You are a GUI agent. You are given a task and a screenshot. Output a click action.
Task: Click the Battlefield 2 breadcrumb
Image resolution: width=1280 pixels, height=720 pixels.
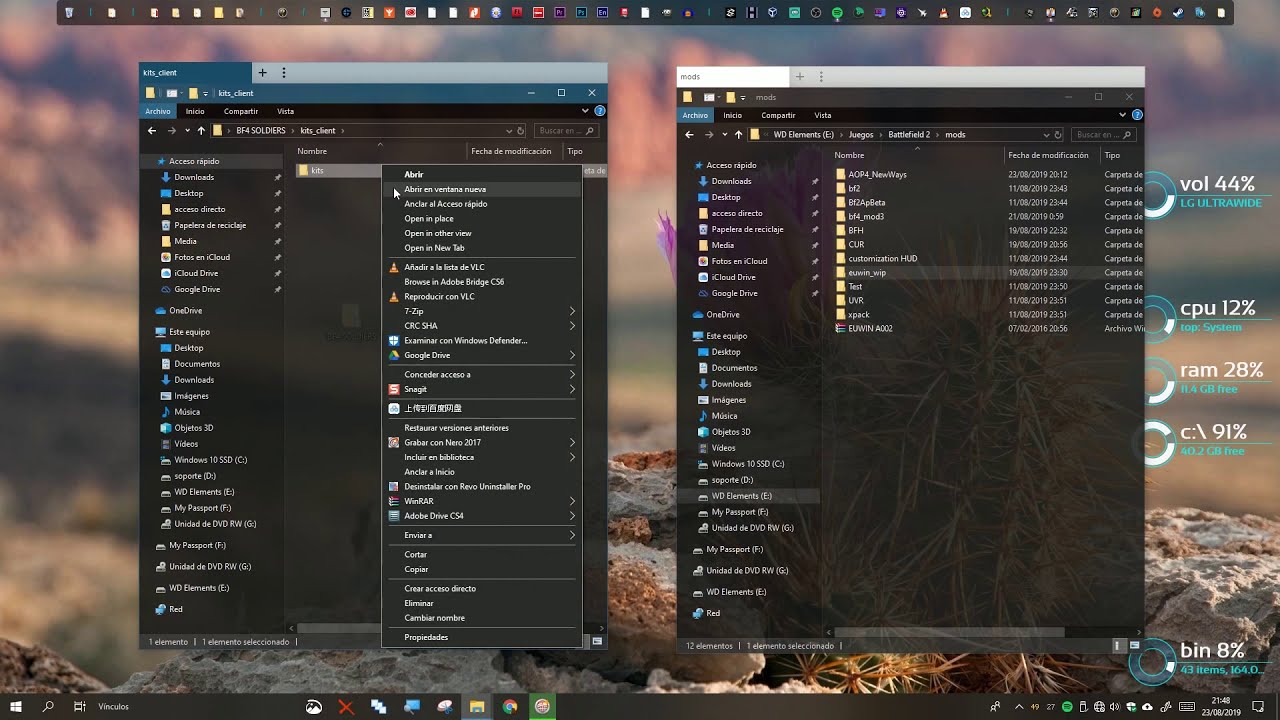tap(909, 134)
